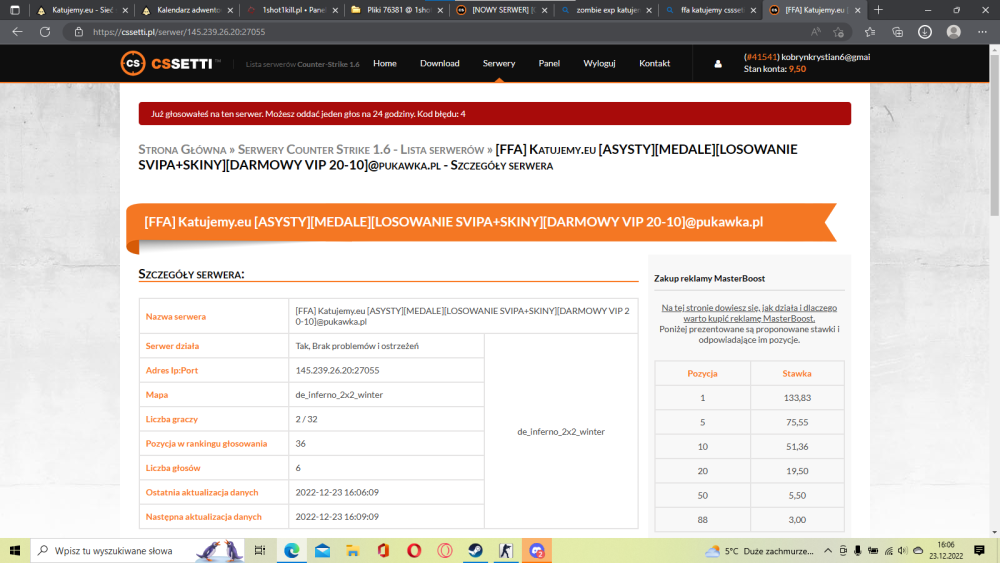Image resolution: width=1000 pixels, height=563 pixels.
Task: Open the volume control icon
Action: [902, 550]
